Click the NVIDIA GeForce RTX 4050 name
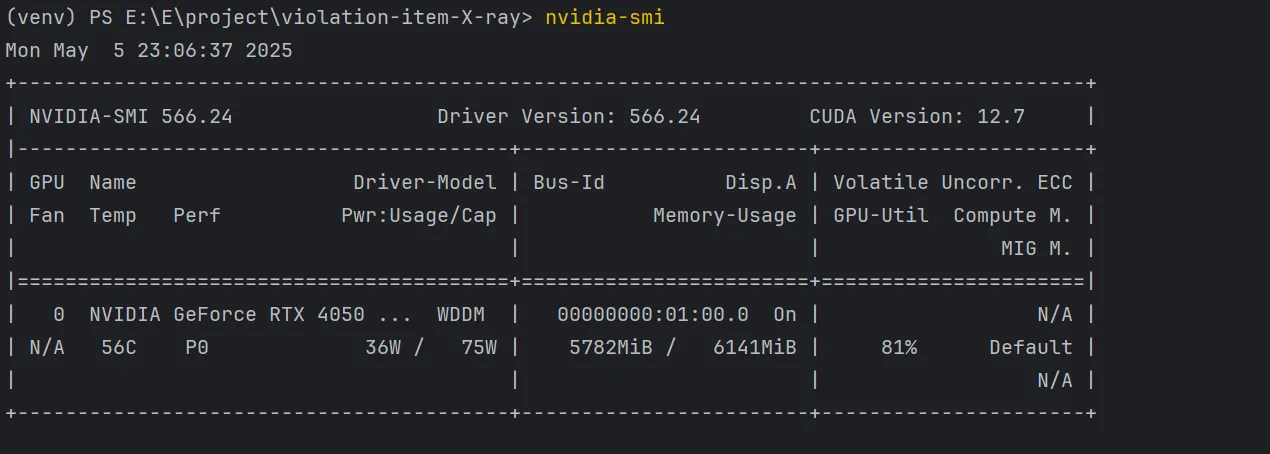 click(250, 314)
